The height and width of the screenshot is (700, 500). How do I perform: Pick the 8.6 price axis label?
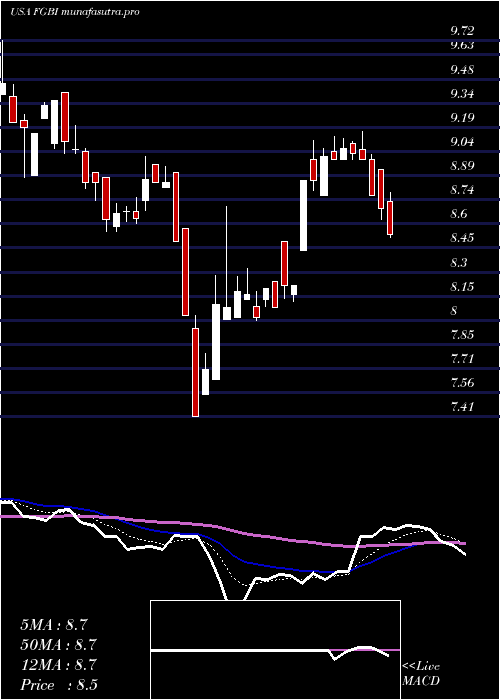(459, 214)
